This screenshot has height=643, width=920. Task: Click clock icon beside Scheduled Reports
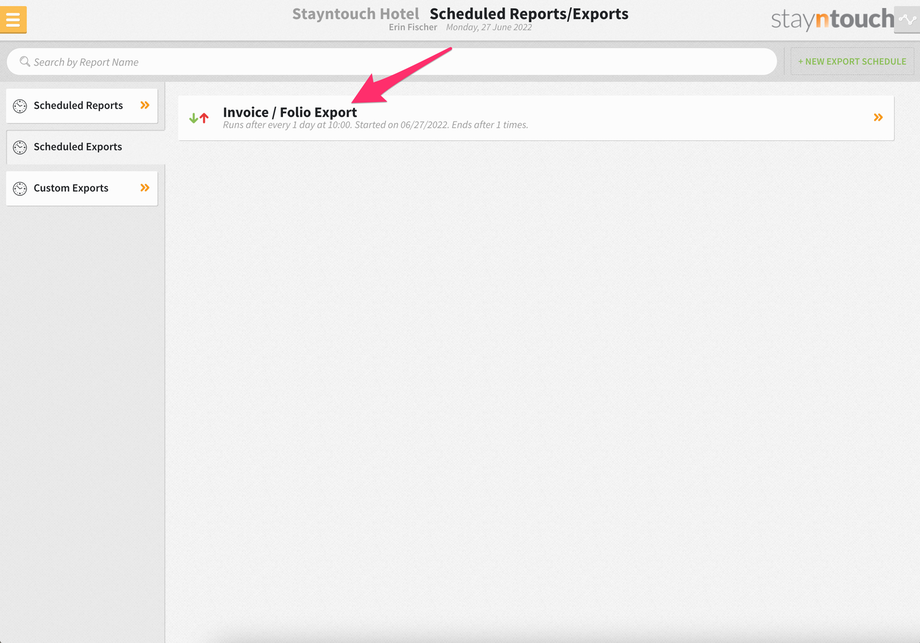click(x=20, y=106)
